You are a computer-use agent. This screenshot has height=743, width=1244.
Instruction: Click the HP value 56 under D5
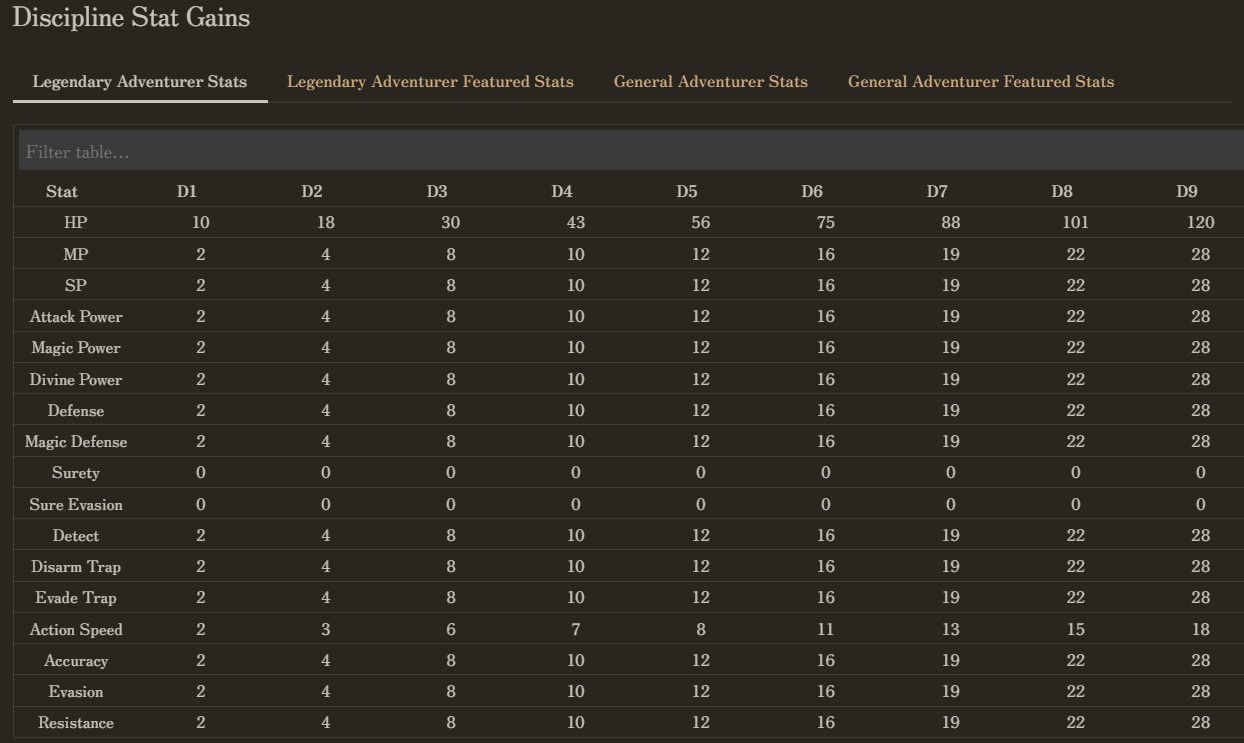[701, 223]
